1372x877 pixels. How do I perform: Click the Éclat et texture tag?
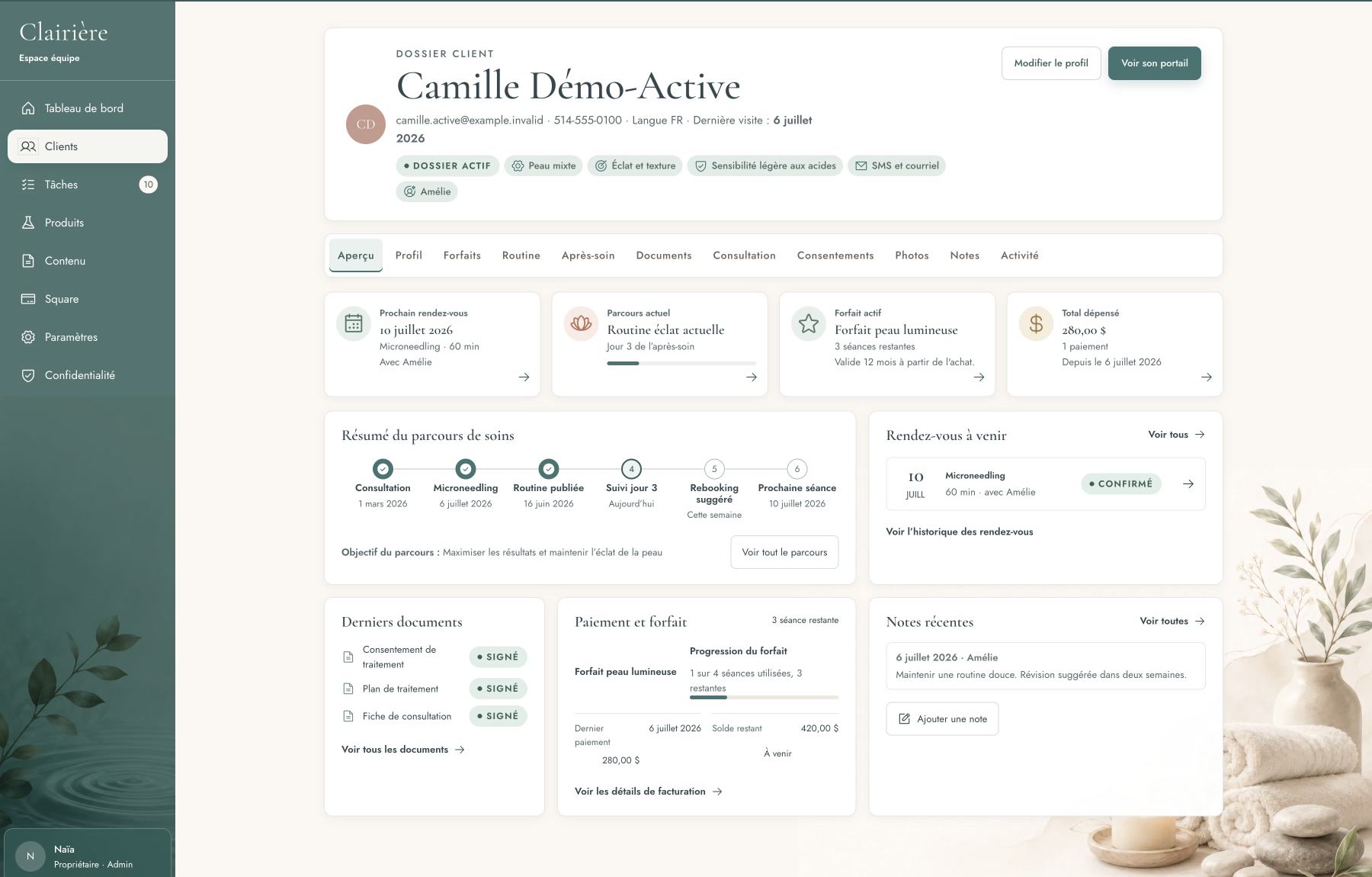pyautogui.click(x=636, y=165)
